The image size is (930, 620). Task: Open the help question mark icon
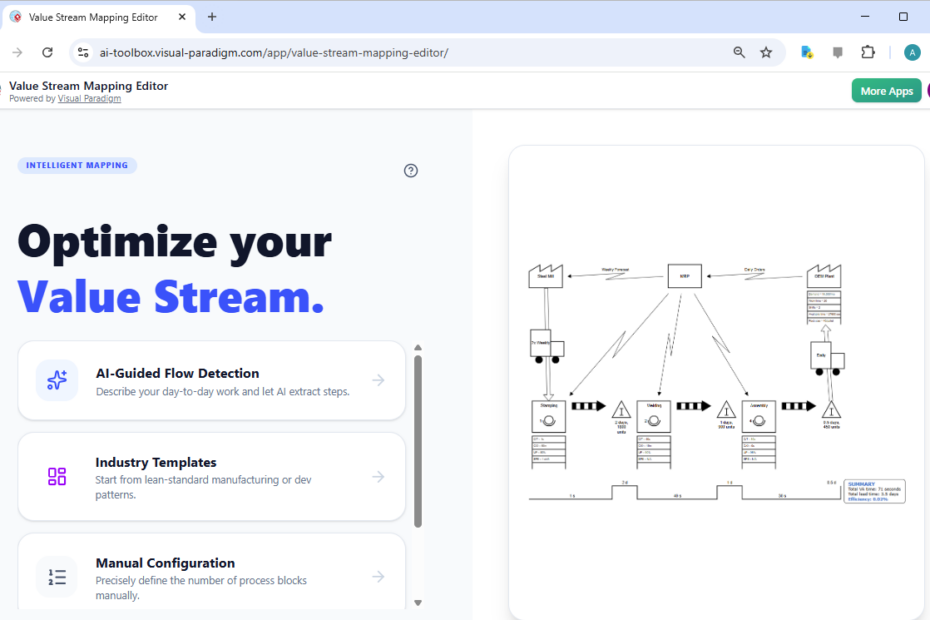coord(411,170)
